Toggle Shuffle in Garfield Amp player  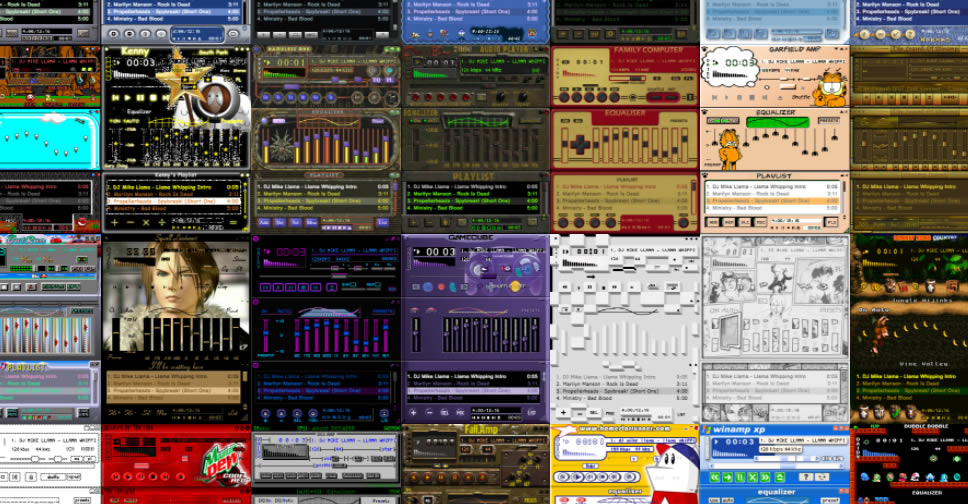[x=799, y=97]
